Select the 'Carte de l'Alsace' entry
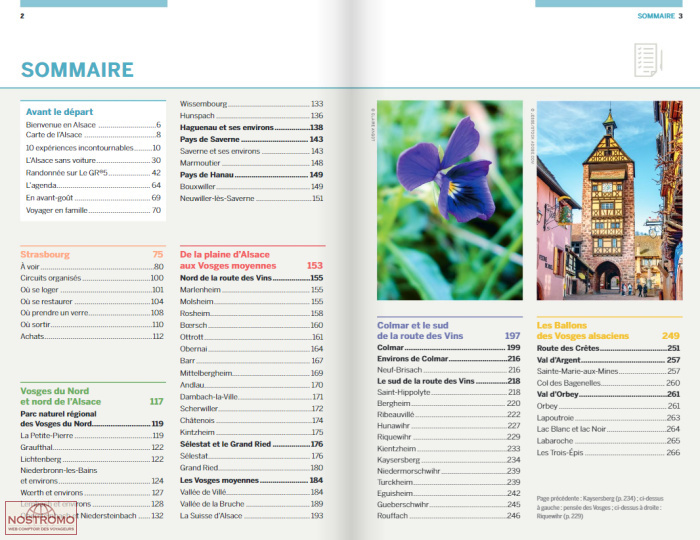 (93, 135)
